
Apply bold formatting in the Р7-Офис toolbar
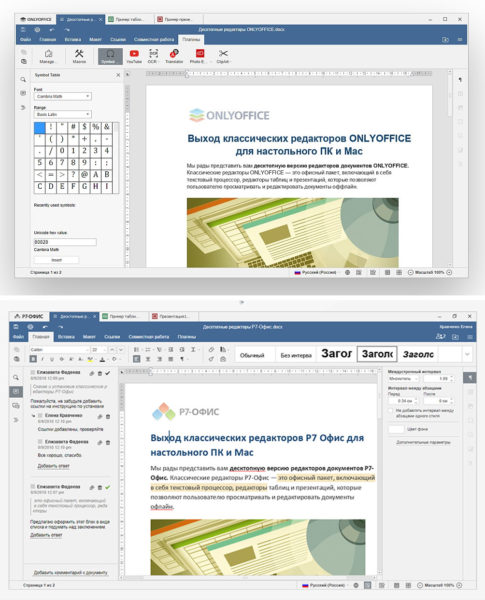pos(33,359)
